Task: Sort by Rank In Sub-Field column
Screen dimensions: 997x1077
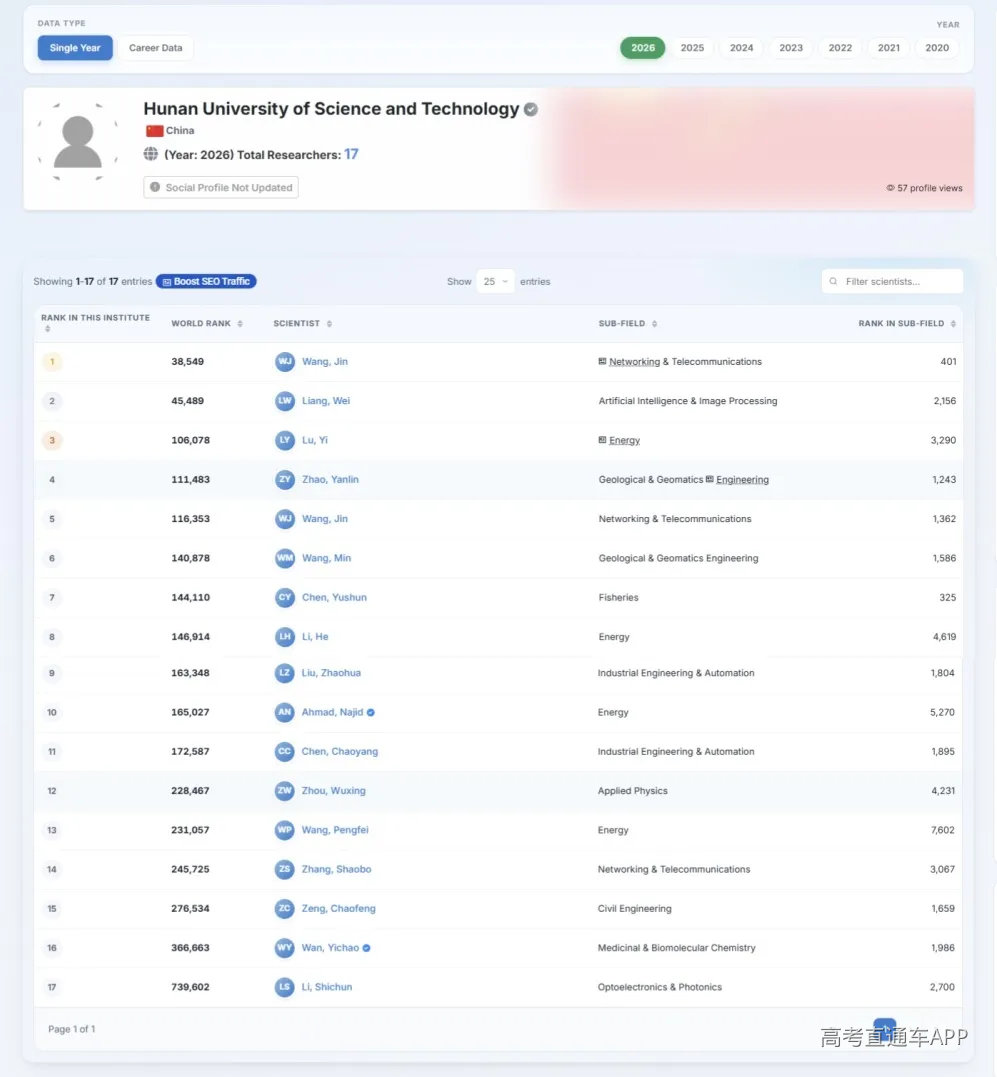Action: coord(907,324)
